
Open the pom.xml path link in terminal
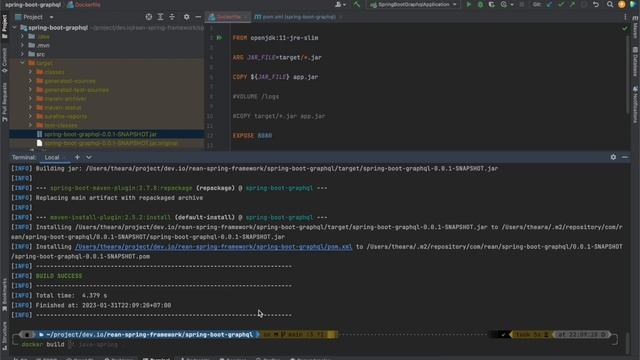(213, 247)
